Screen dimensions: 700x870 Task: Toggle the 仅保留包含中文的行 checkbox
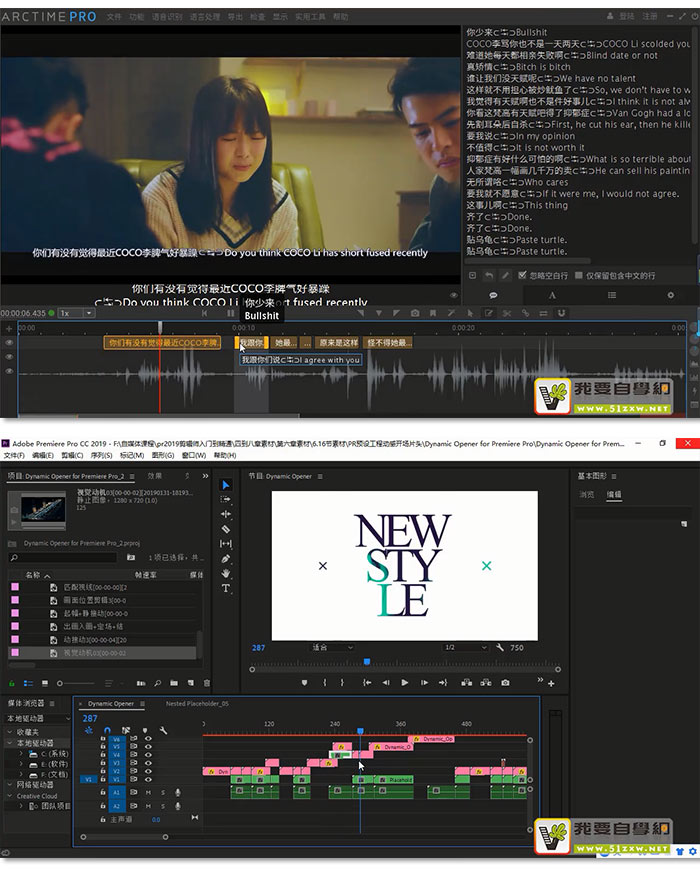coord(579,275)
